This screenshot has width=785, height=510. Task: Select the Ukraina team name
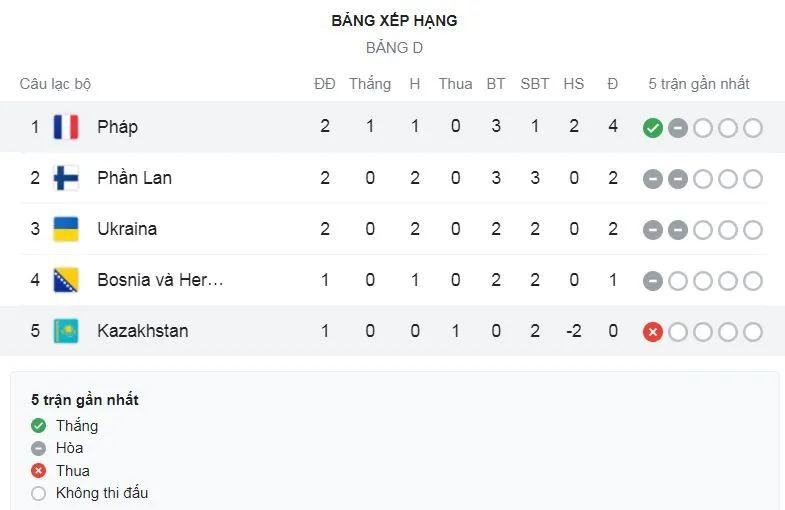[127, 229]
